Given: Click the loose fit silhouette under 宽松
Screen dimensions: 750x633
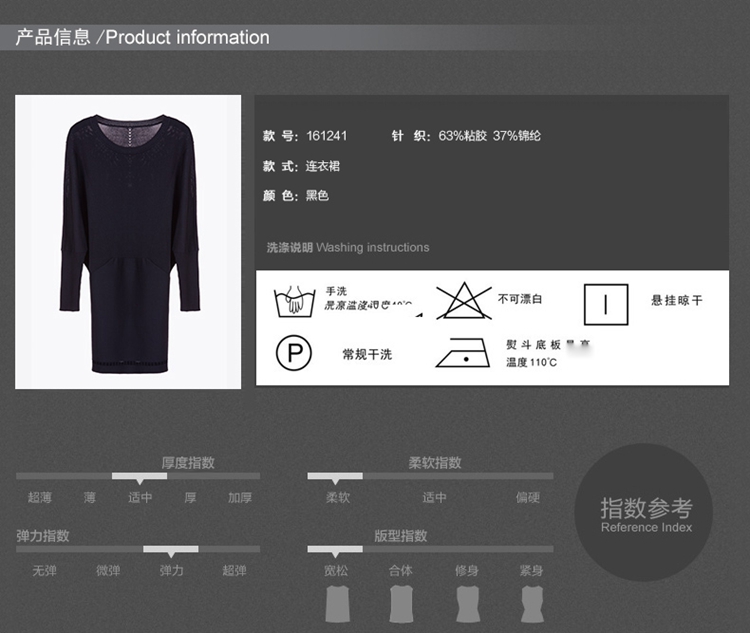Looking at the screenshot, I should click(x=336, y=604).
